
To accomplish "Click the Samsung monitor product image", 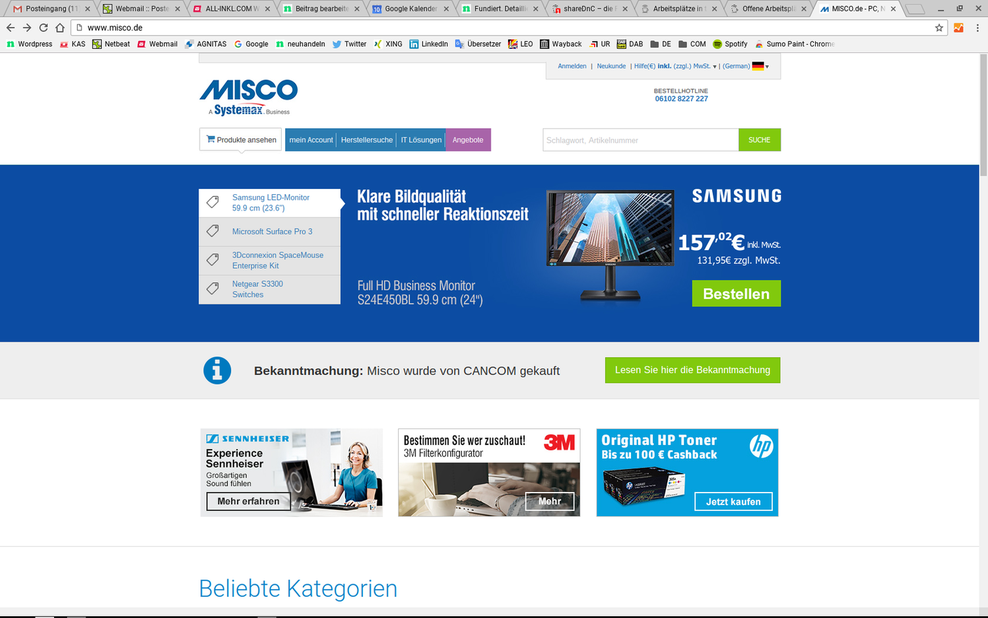I will coord(610,245).
